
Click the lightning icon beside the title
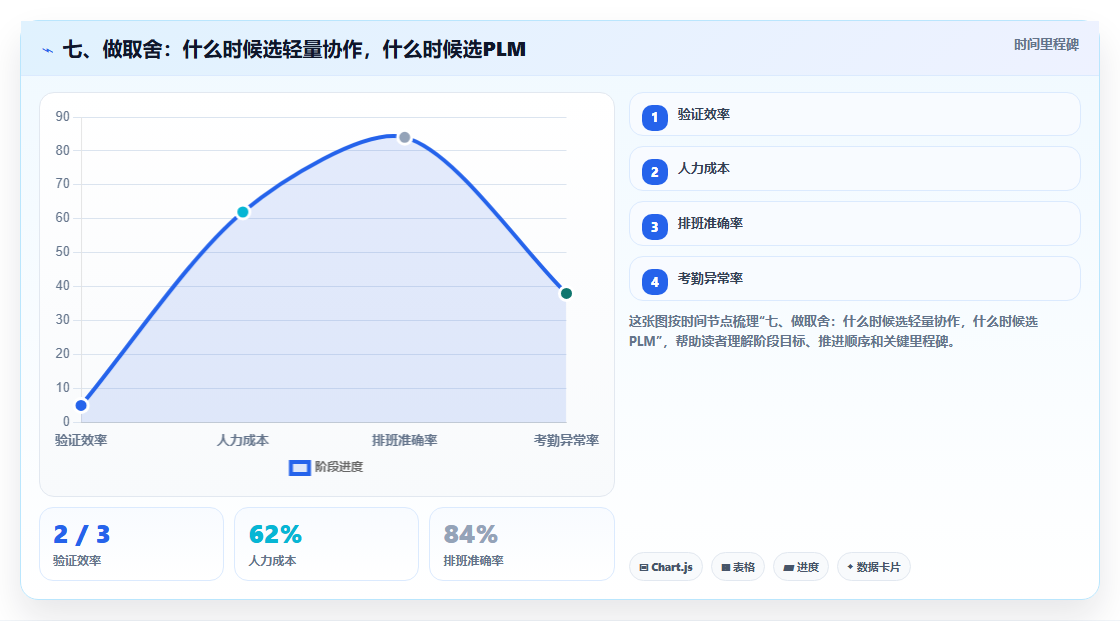(48, 50)
